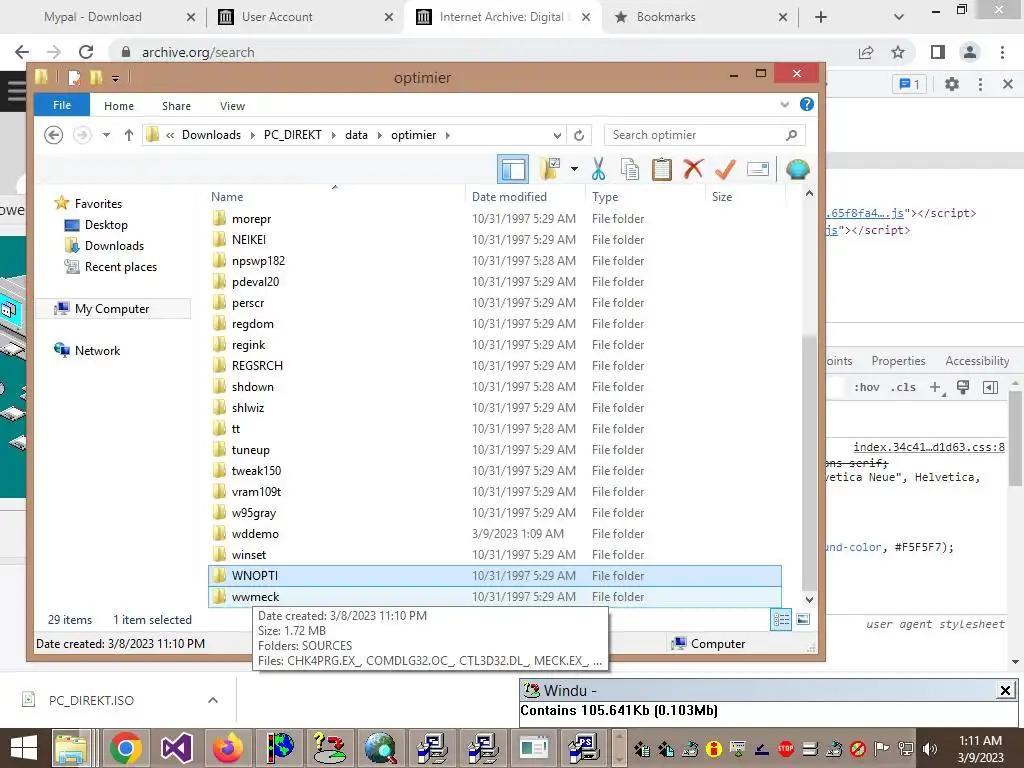Viewport: 1024px width, 768px height.
Task: Open the browser profile avatar
Action: [x=970, y=52]
